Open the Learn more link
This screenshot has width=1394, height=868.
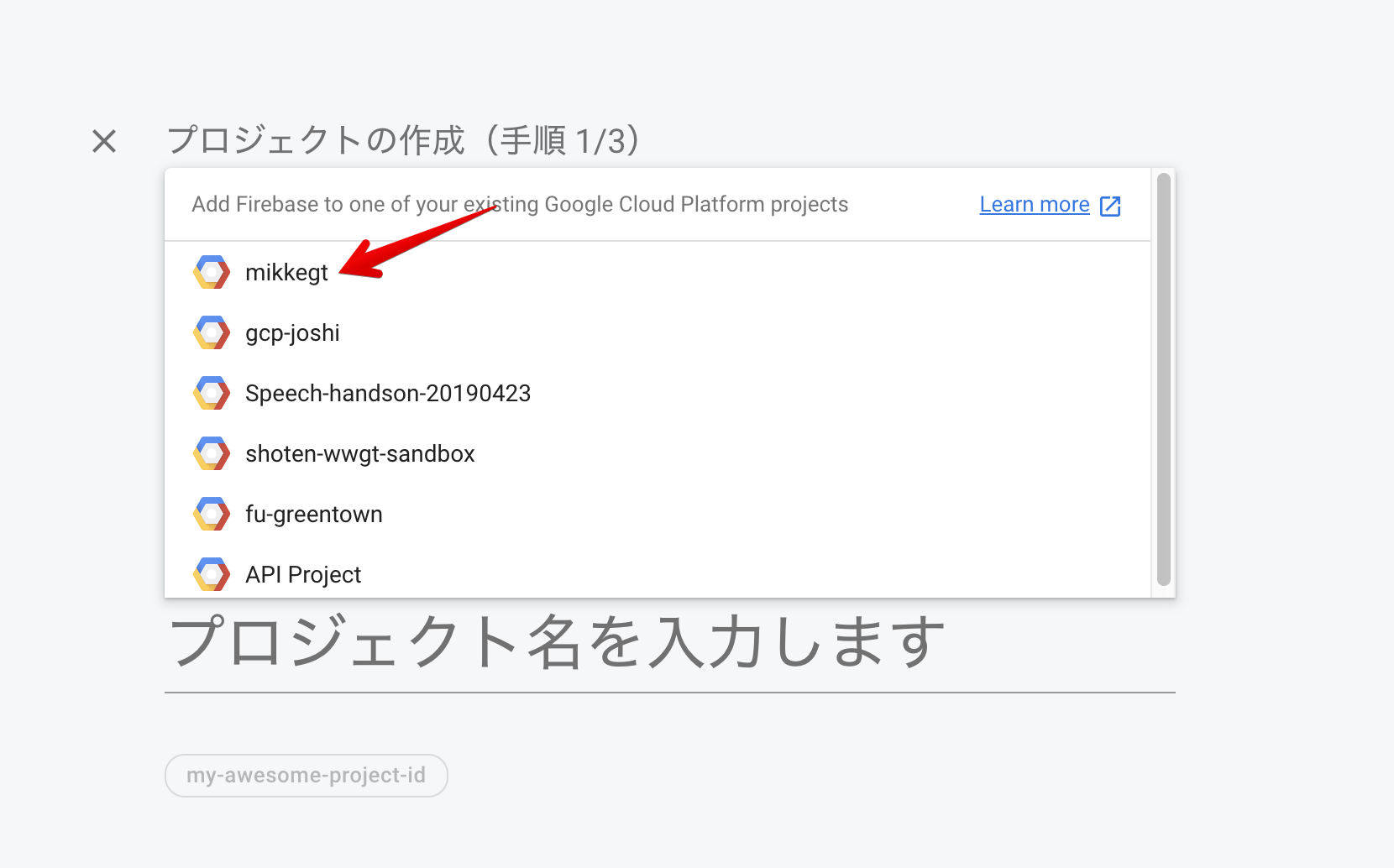[1035, 205]
